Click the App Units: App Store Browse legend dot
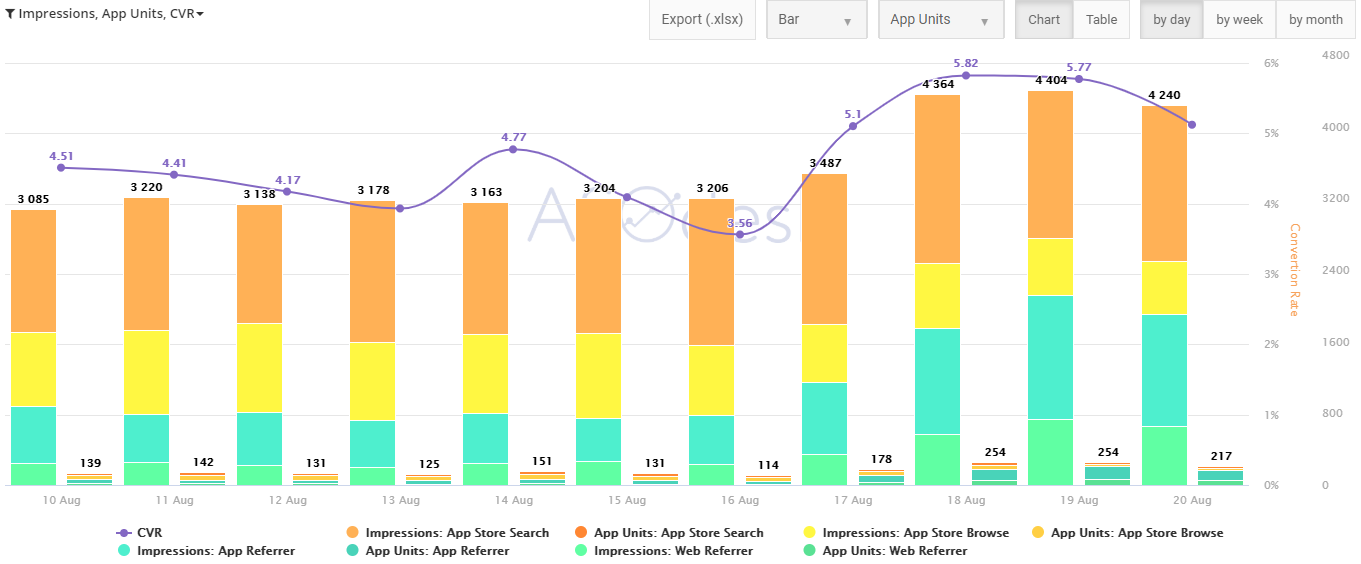Screen dimensions: 1361x564 [1038, 533]
